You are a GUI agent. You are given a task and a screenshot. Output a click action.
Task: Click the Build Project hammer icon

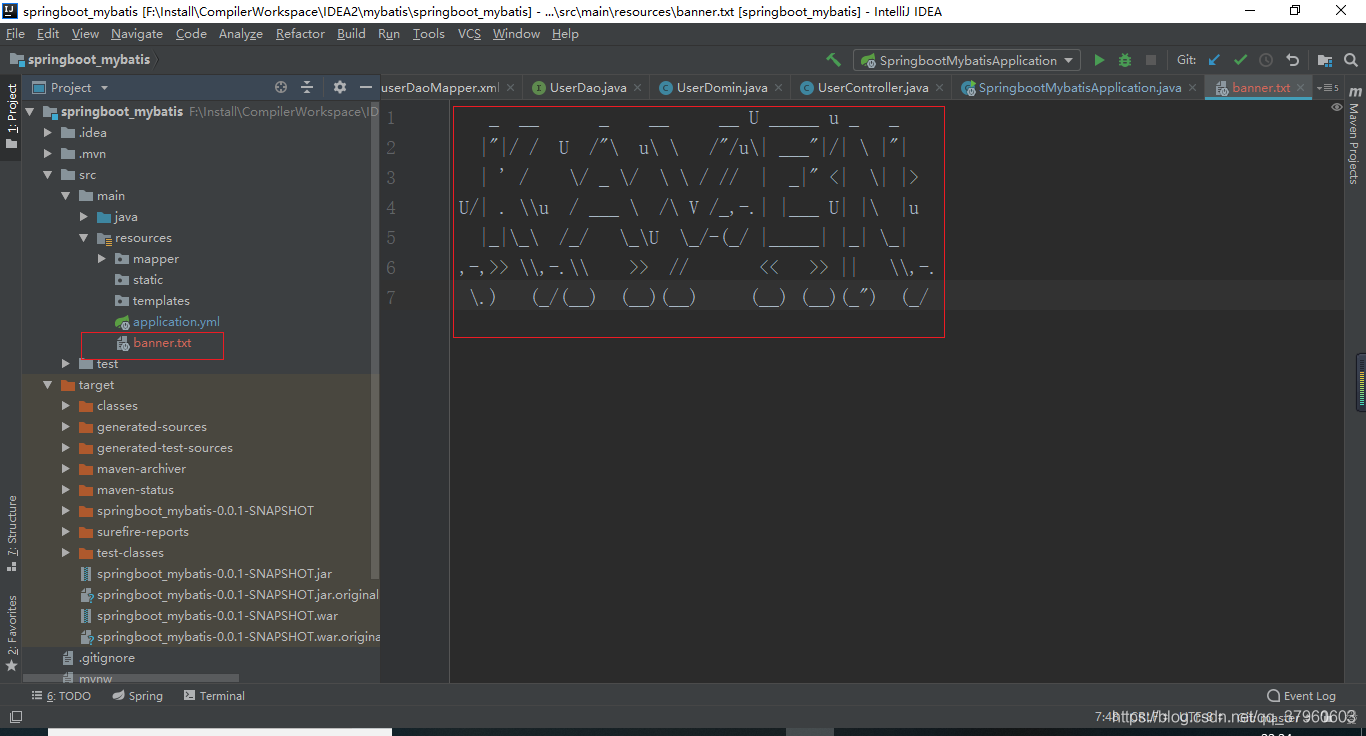pyautogui.click(x=833, y=60)
